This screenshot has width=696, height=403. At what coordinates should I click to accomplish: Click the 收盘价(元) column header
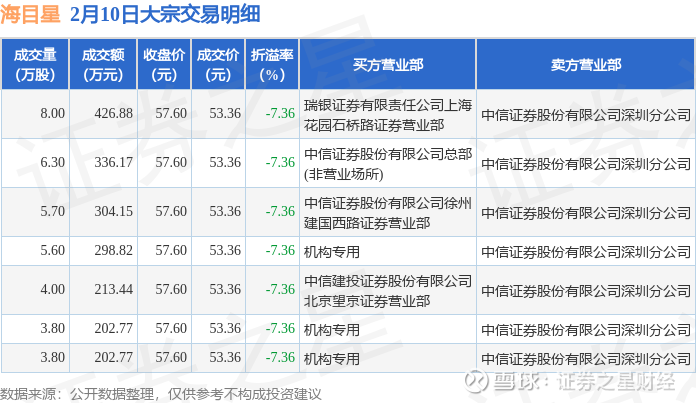[164, 65]
